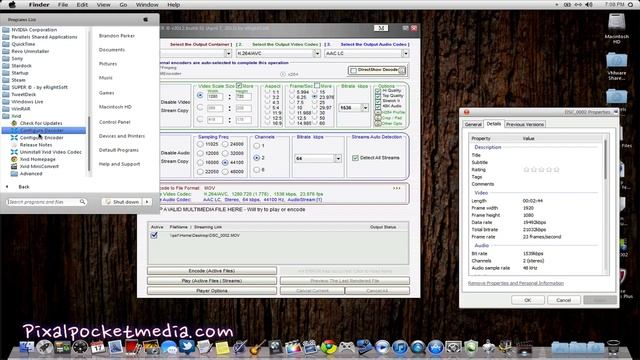Open the AAC LC audio codec dropdown
Image resolution: width=640 pixels, height=360 pixels.
(405, 53)
